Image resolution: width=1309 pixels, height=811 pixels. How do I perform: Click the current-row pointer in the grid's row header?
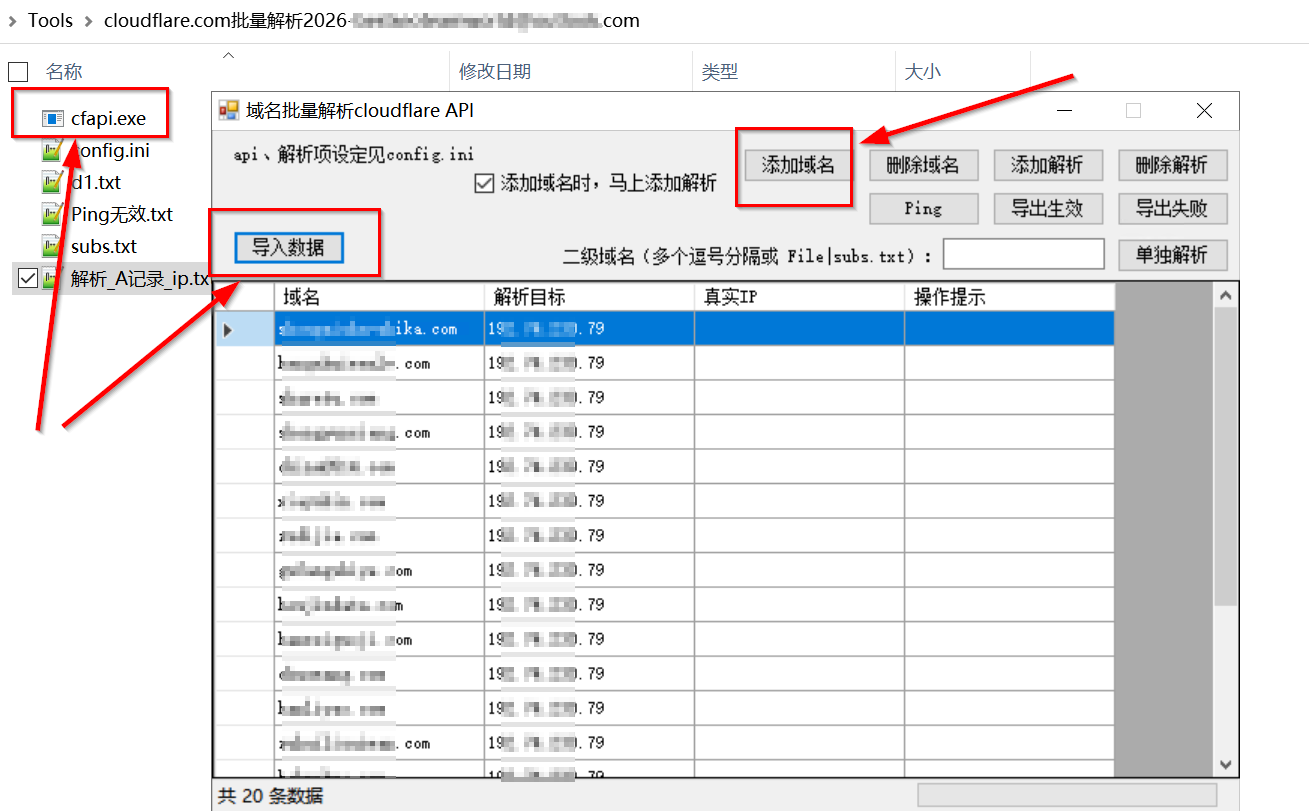[x=228, y=329]
